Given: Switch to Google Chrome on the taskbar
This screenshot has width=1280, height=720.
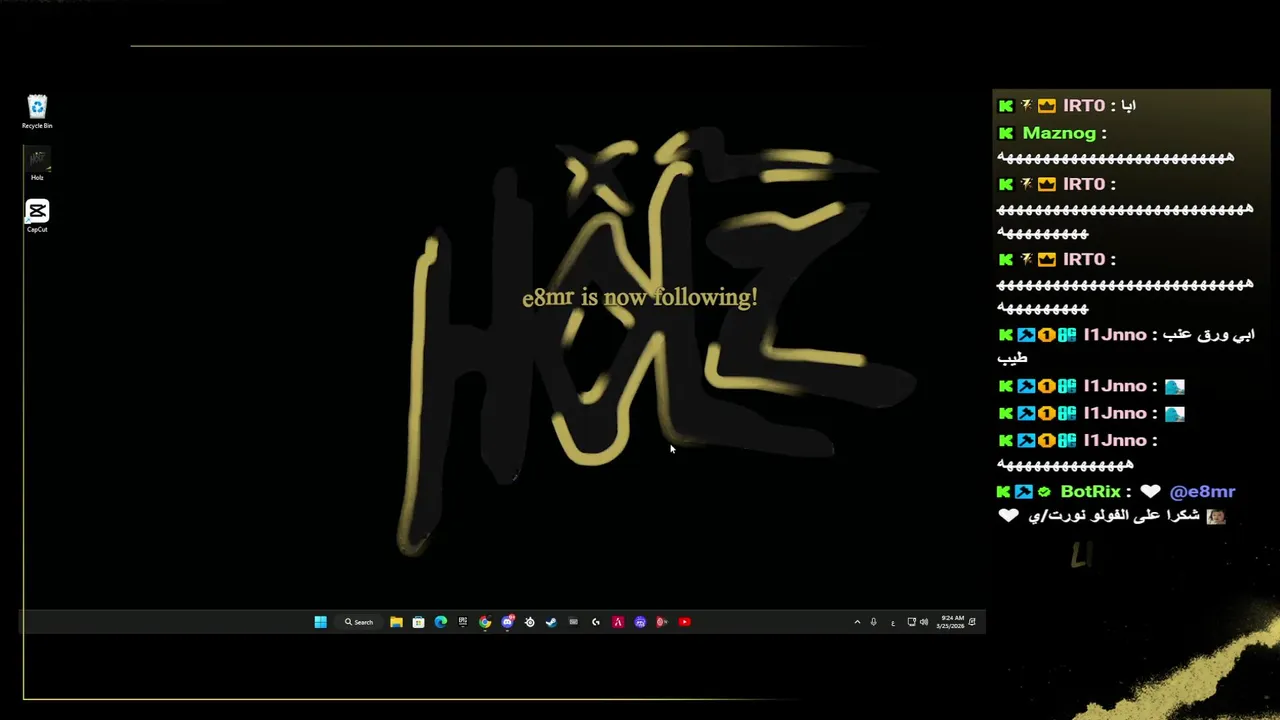Looking at the screenshot, I should (485, 622).
